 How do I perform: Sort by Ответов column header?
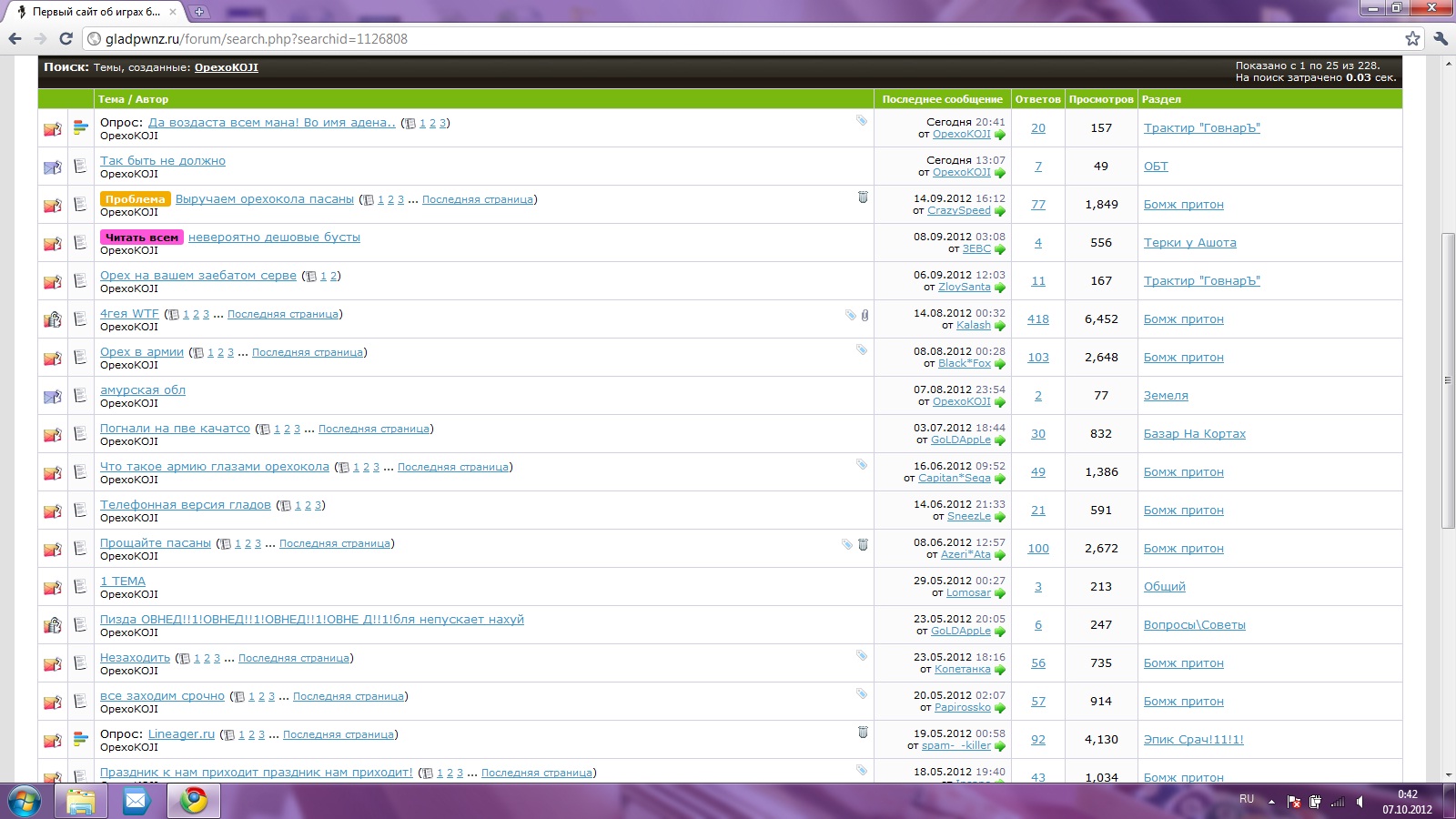(x=1037, y=99)
